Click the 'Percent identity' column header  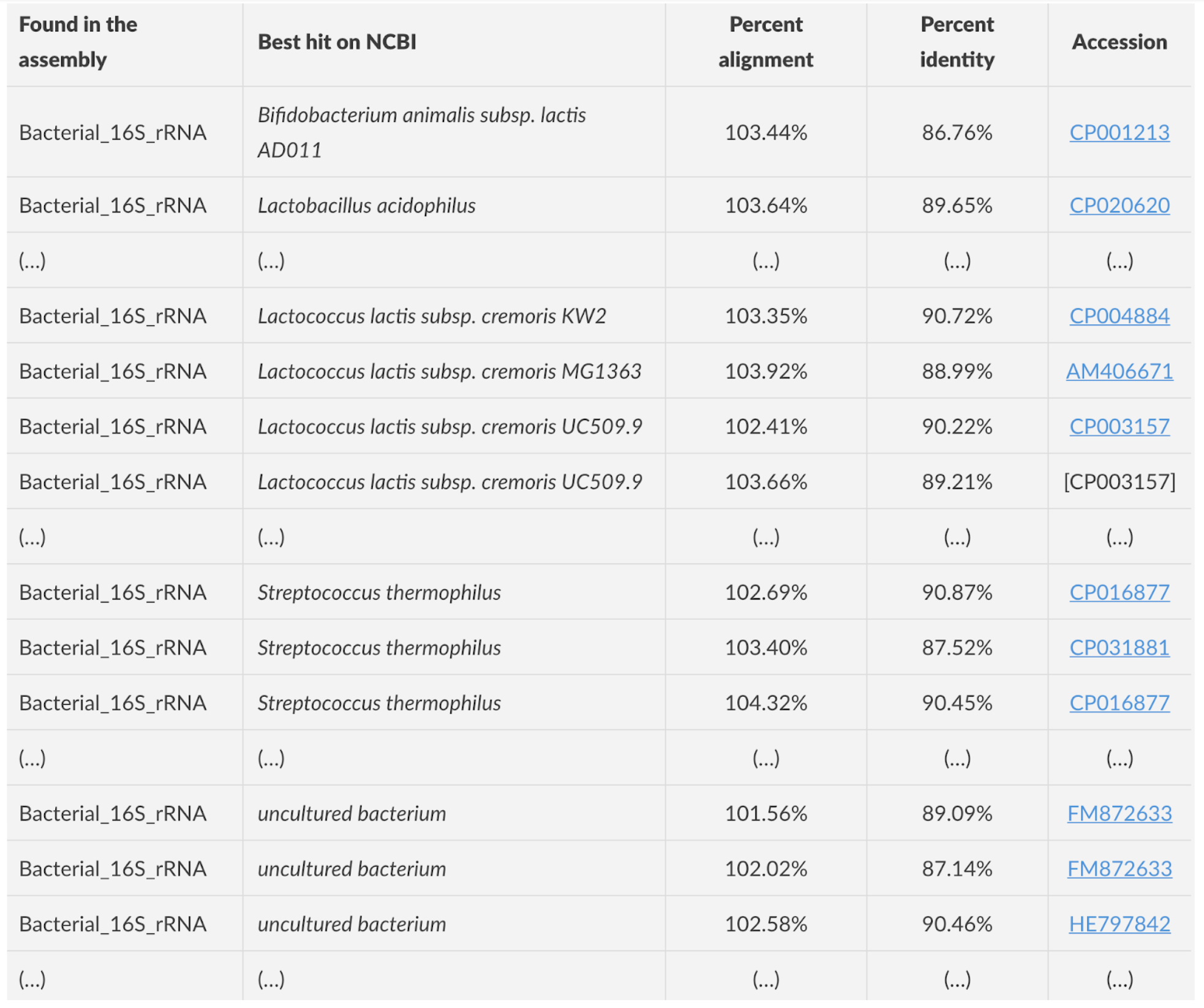tap(957, 42)
